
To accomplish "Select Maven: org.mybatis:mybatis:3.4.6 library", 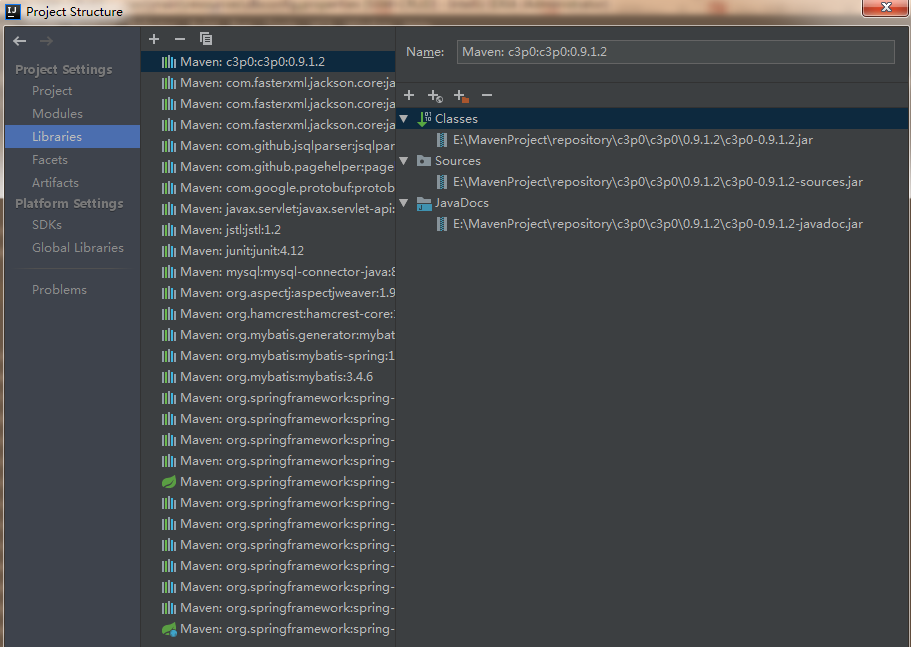I will pyautogui.click(x=268, y=377).
